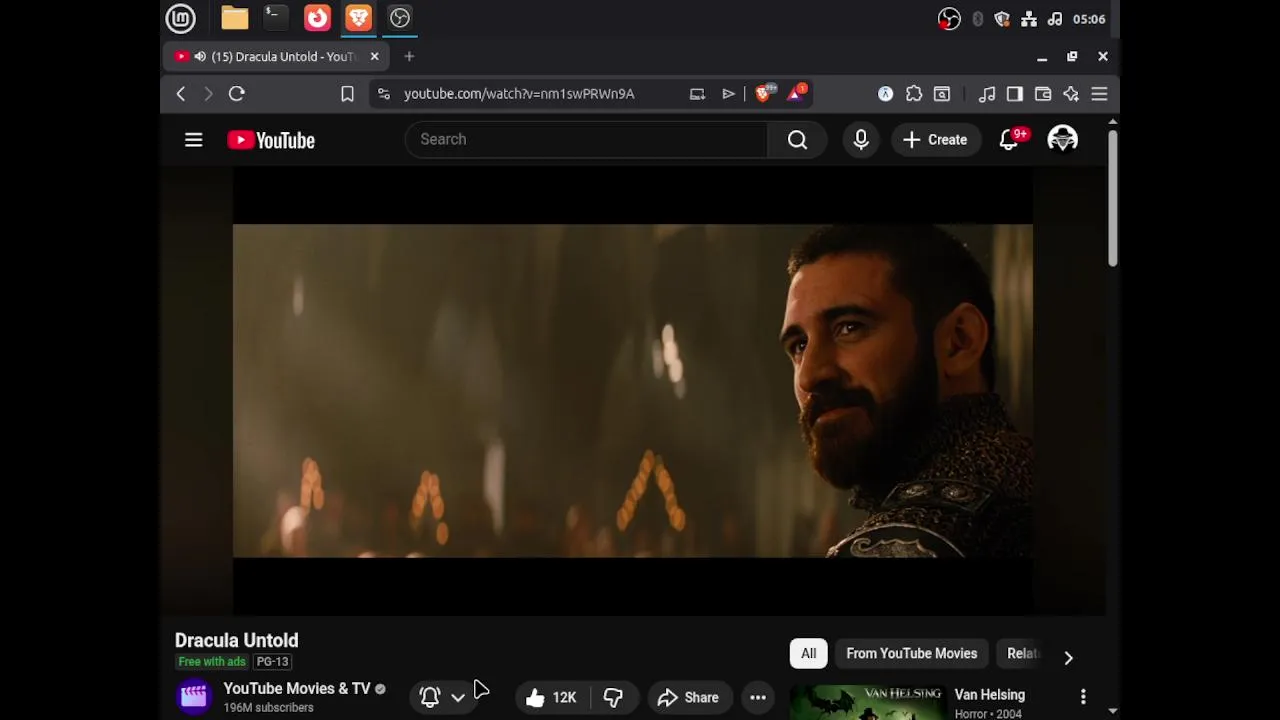Open the YouTube Movies & TV channel avatar
This screenshot has width=1280, height=720.
pyautogui.click(x=194, y=697)
